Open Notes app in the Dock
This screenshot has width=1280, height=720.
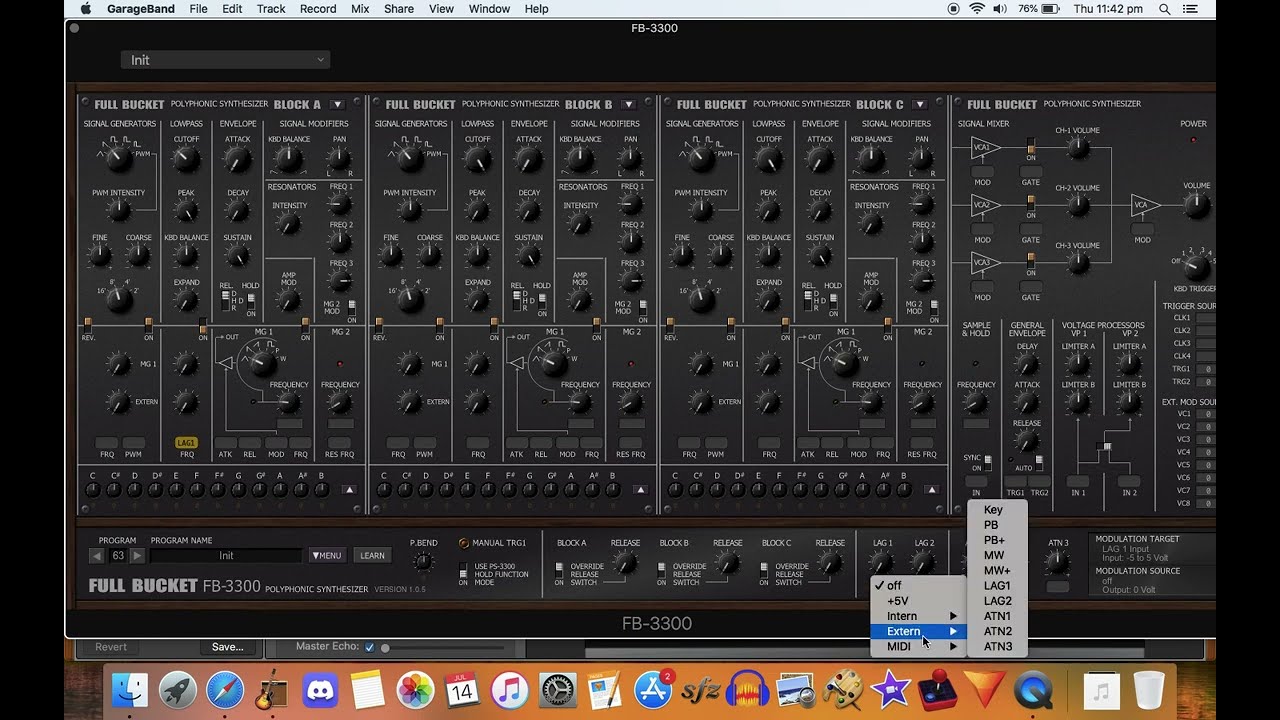(367, 690)
